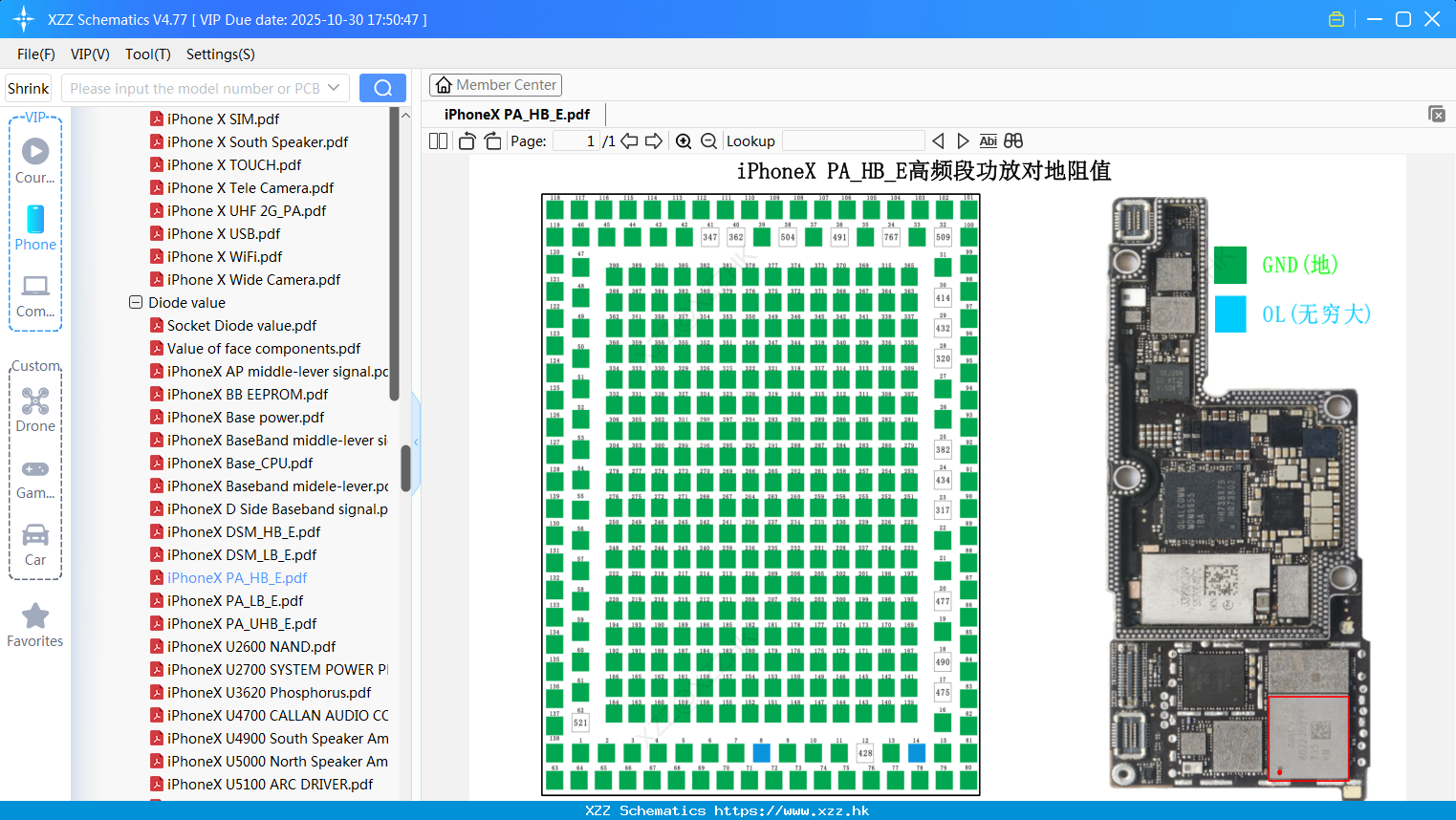Click the zoom in magnifier icon
1456x820 pixels.
[684, 141]
